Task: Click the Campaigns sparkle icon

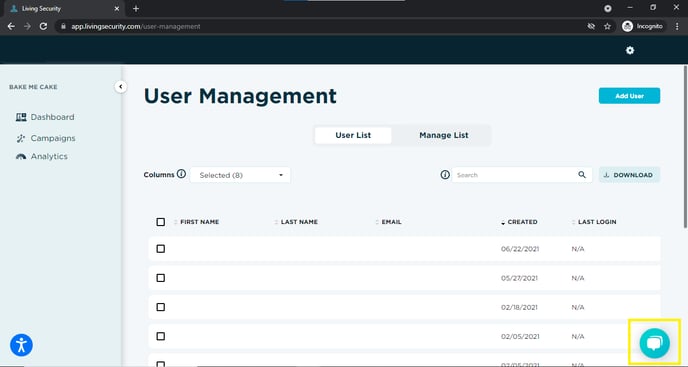Action: (21, 139)
